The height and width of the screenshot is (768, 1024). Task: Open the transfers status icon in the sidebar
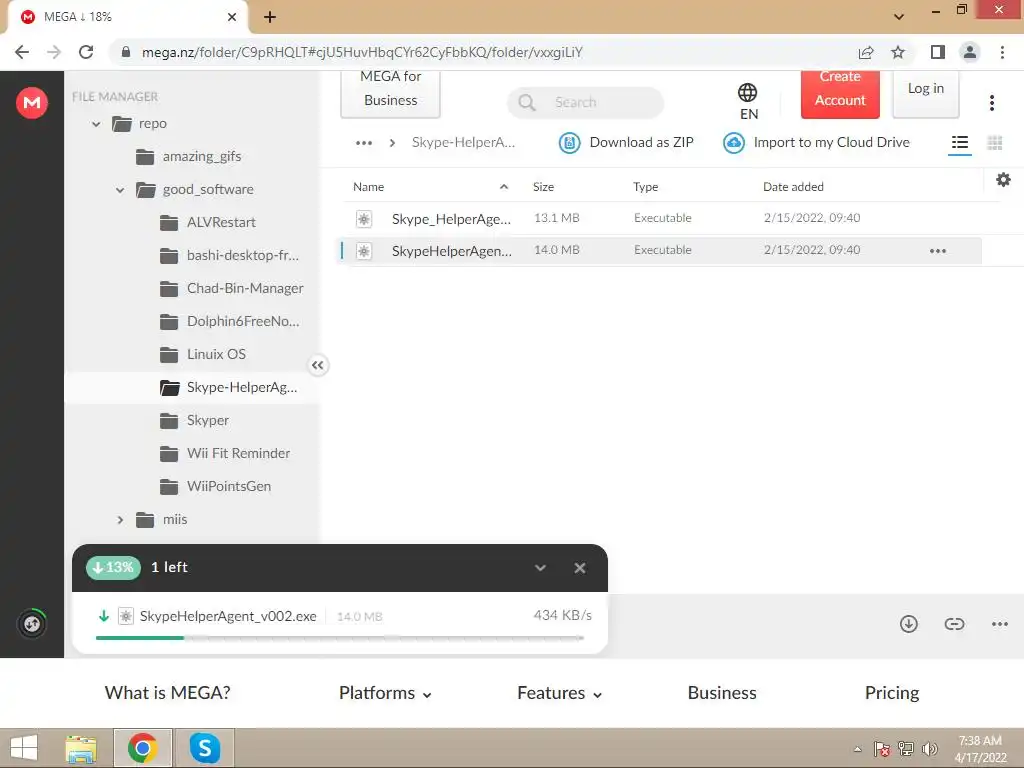(31, 624)
